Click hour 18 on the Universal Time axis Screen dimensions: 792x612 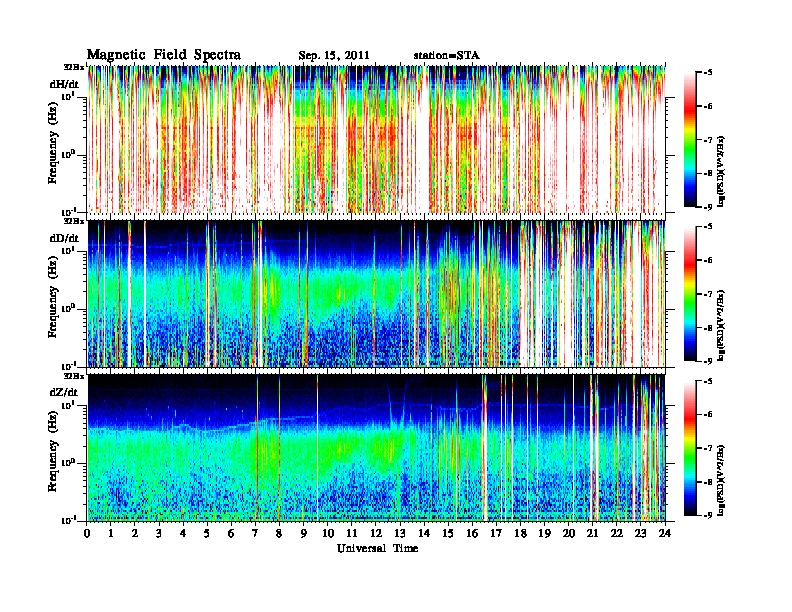click(521, 533)
